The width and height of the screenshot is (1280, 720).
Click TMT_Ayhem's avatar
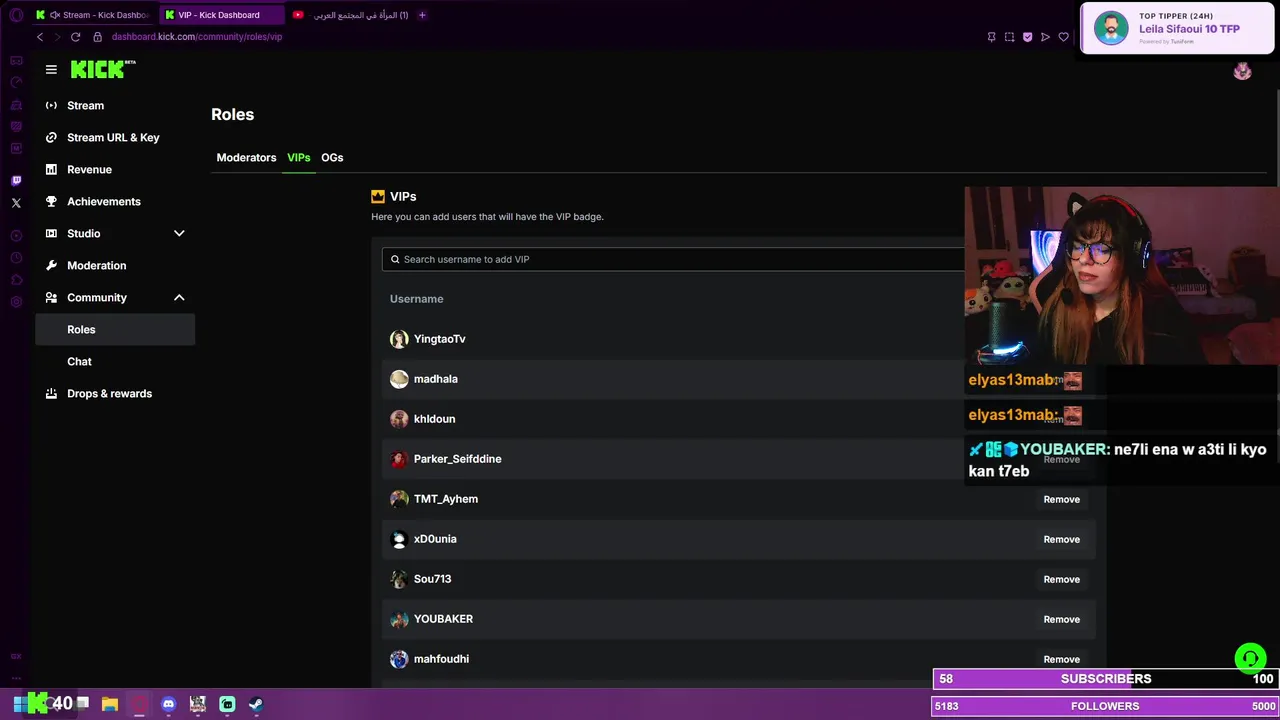click(x=399, y=499)
